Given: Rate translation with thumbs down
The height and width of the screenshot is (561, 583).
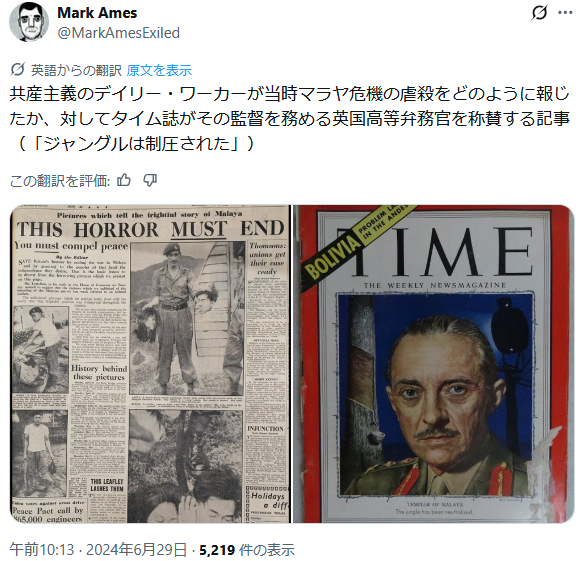Looking at the screenshot, I should click(150, 180).
